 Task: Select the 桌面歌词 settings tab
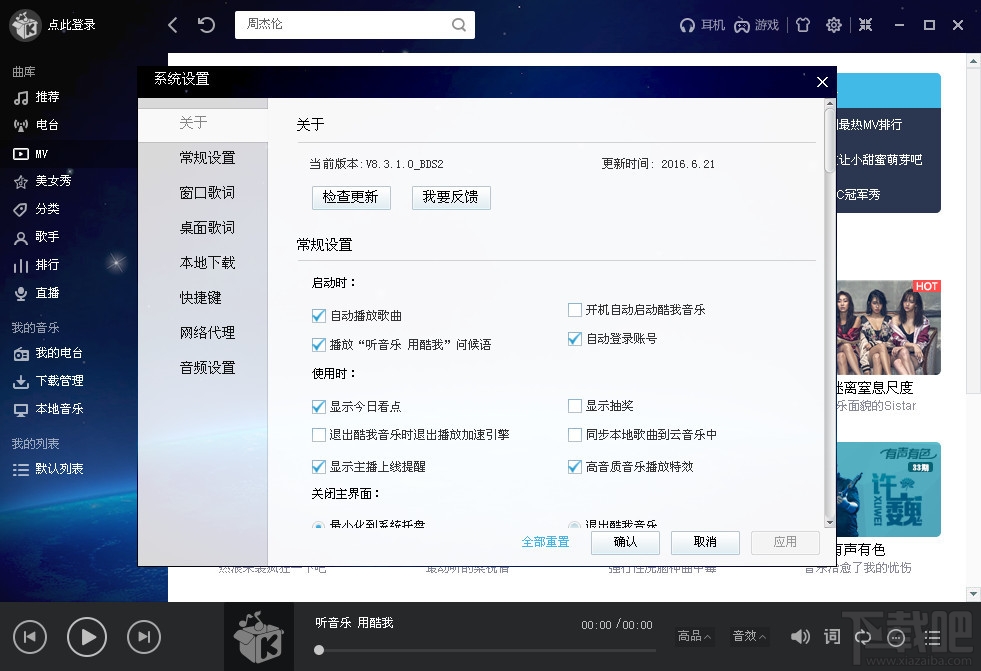[x=207, y=228]
